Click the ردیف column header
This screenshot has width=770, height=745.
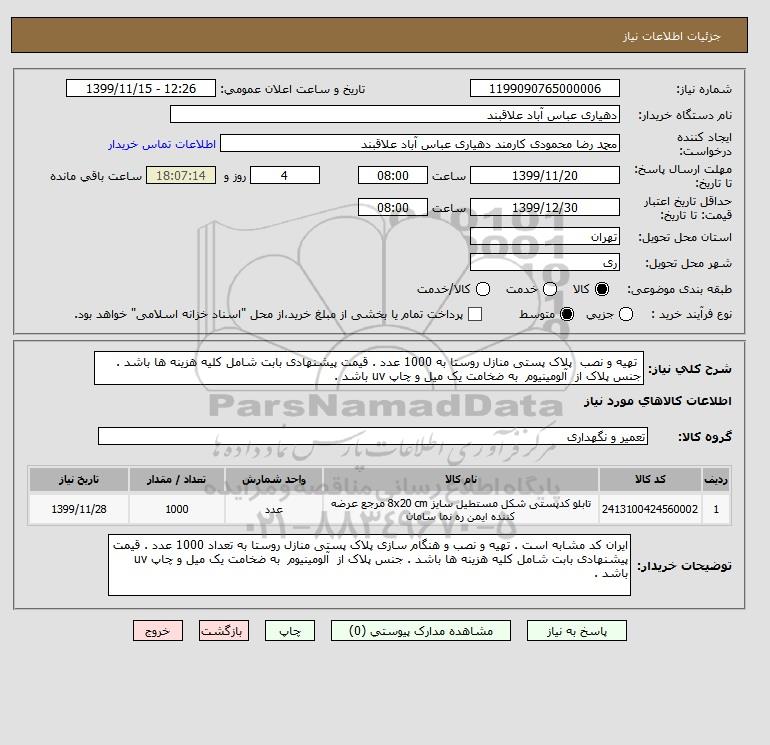pos(716,479)
